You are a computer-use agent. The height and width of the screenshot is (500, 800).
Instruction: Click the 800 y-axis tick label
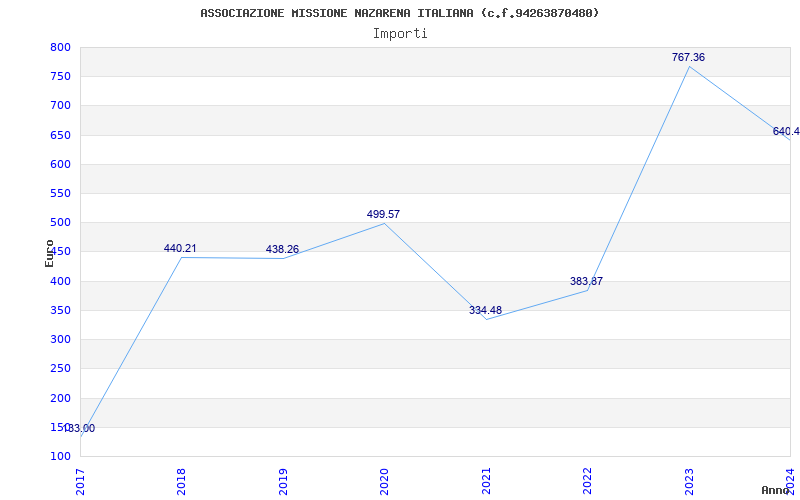coord(60,47)
